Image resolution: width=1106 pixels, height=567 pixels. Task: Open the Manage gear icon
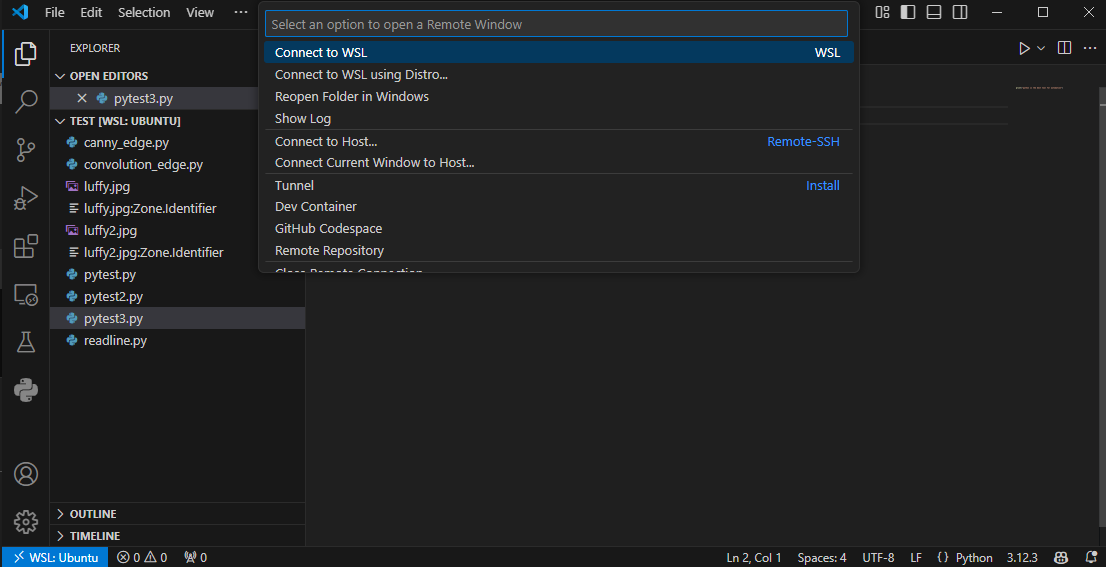[25, 522]
